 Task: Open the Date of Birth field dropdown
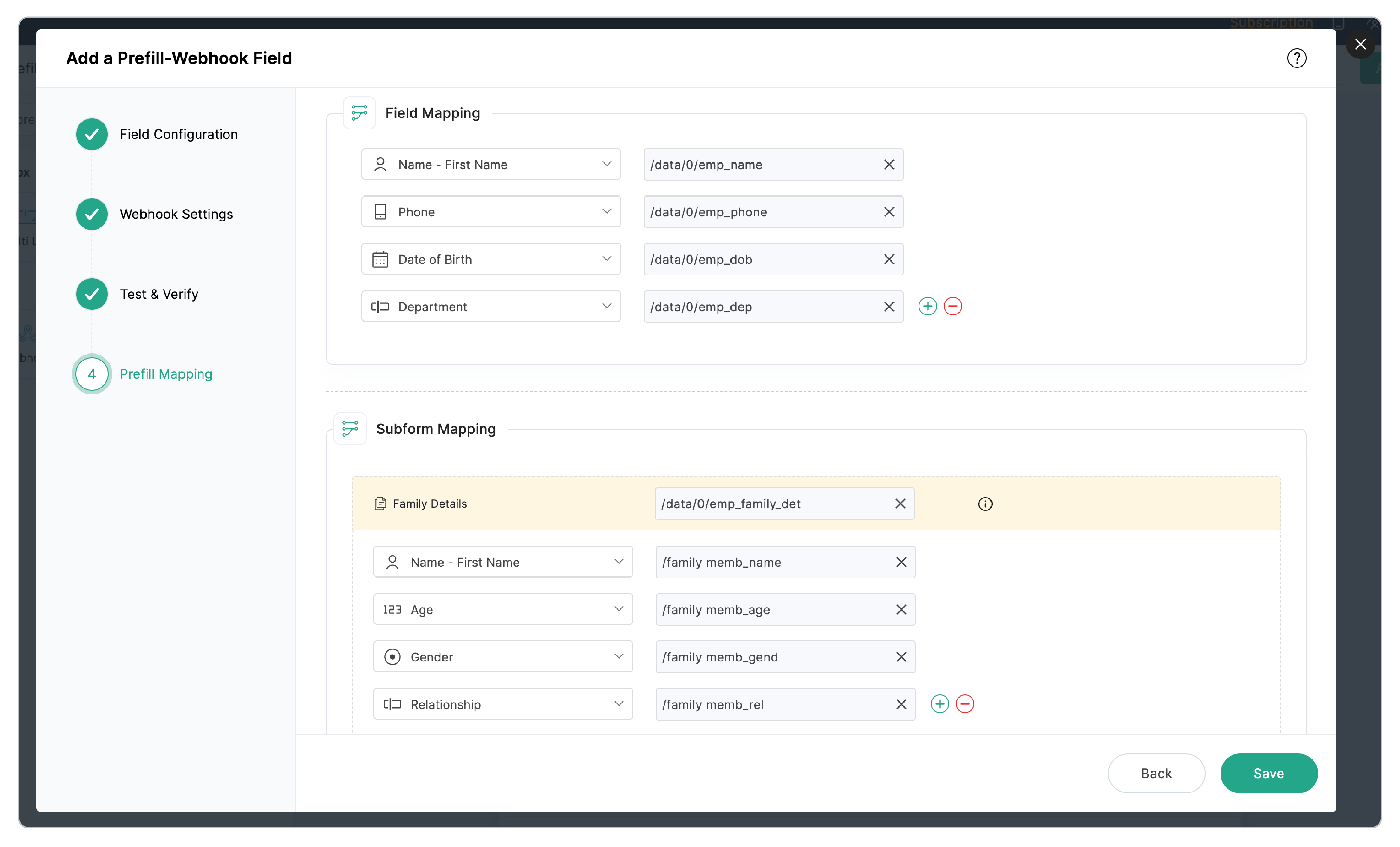(x=606, y=259)
